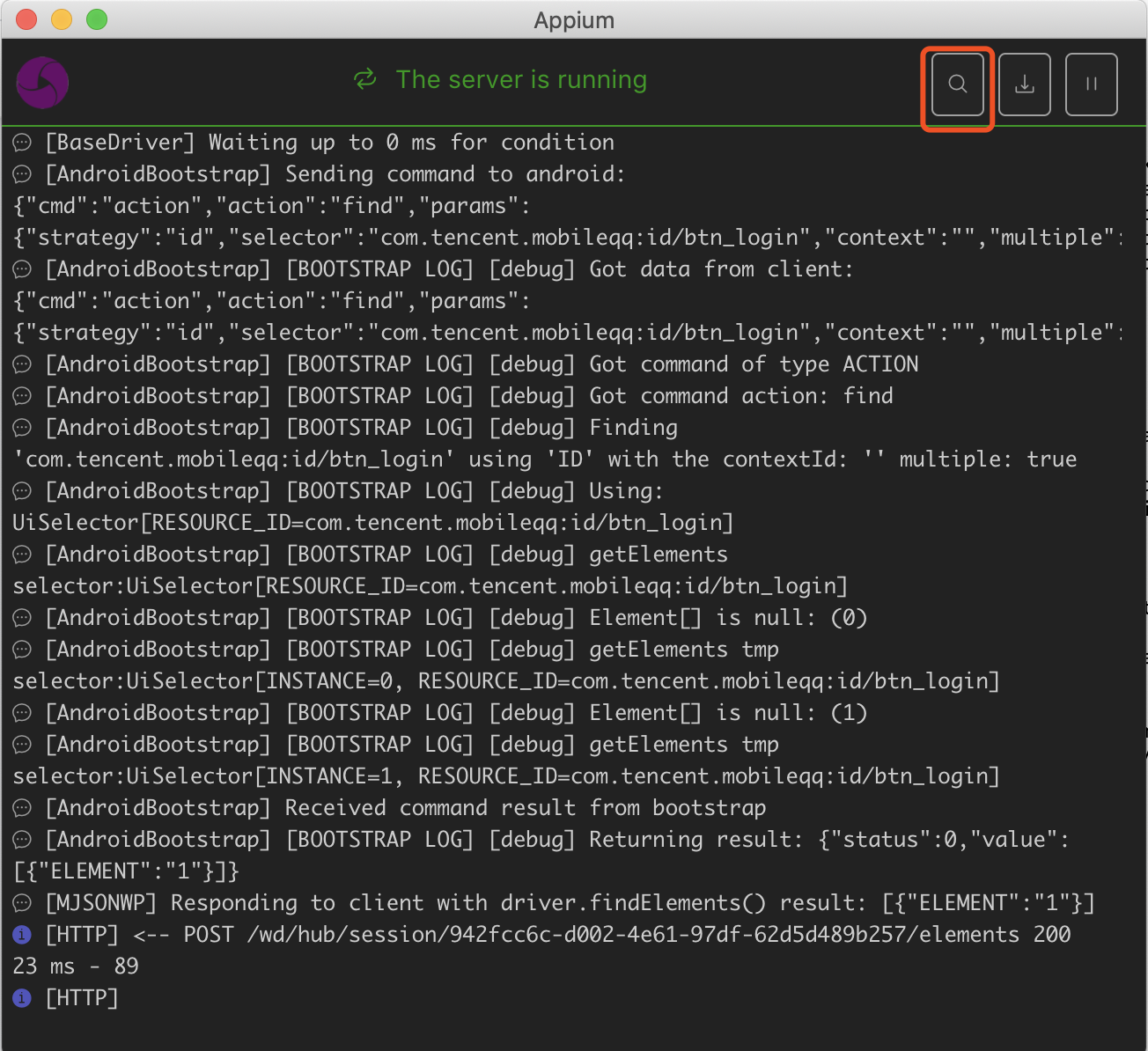The height and width of the screenshot is (1051, 1148).
Task: Pause the Appium server log output
Action: coord(1092,85)
